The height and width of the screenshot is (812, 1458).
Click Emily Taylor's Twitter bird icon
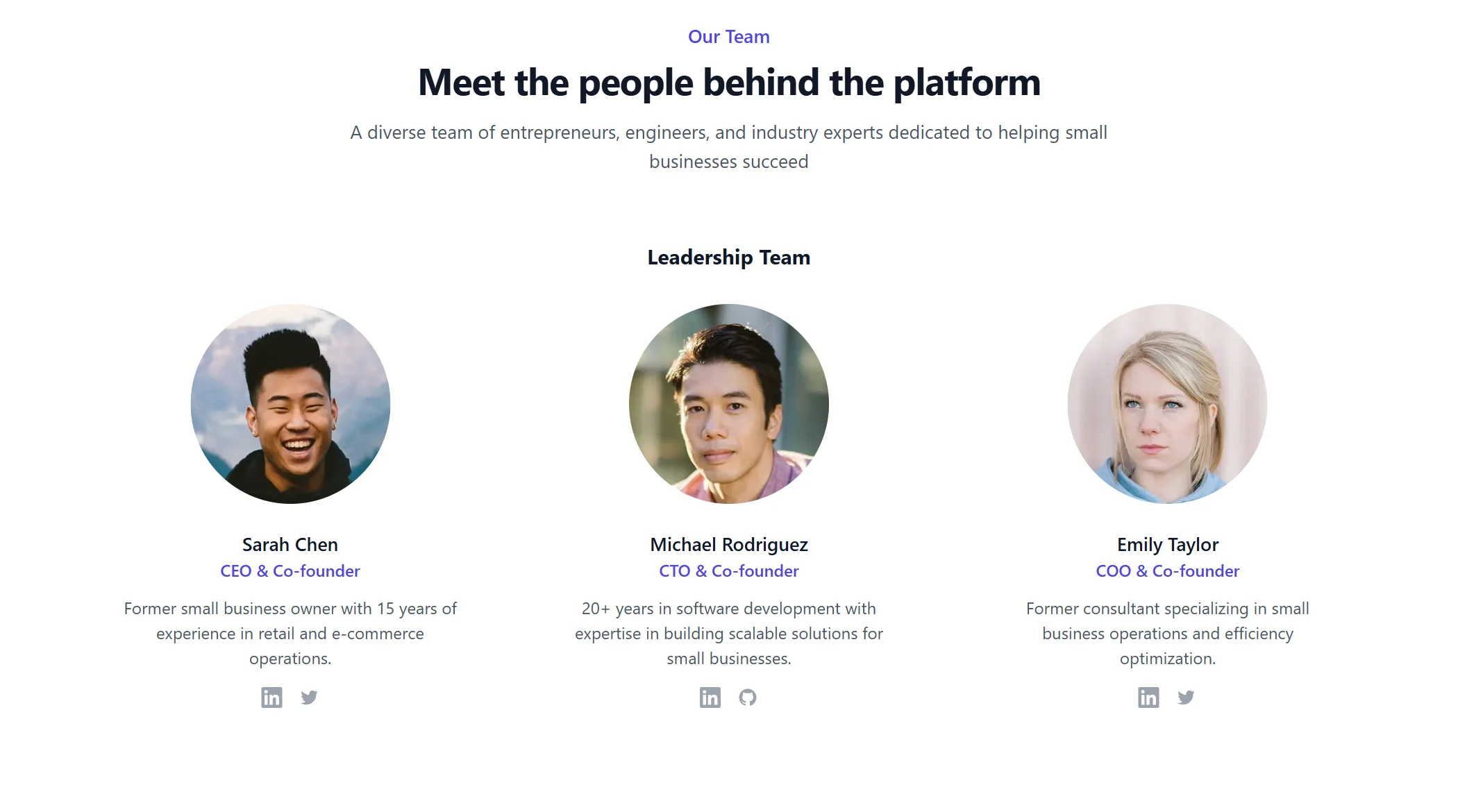click(x=1186, y=697)
